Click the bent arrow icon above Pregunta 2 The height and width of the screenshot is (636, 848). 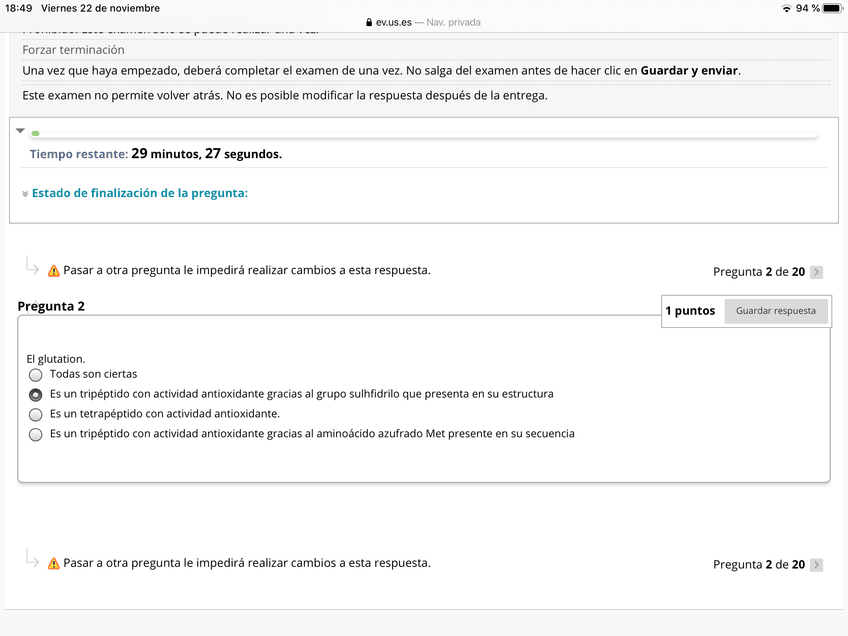point(32,266)
